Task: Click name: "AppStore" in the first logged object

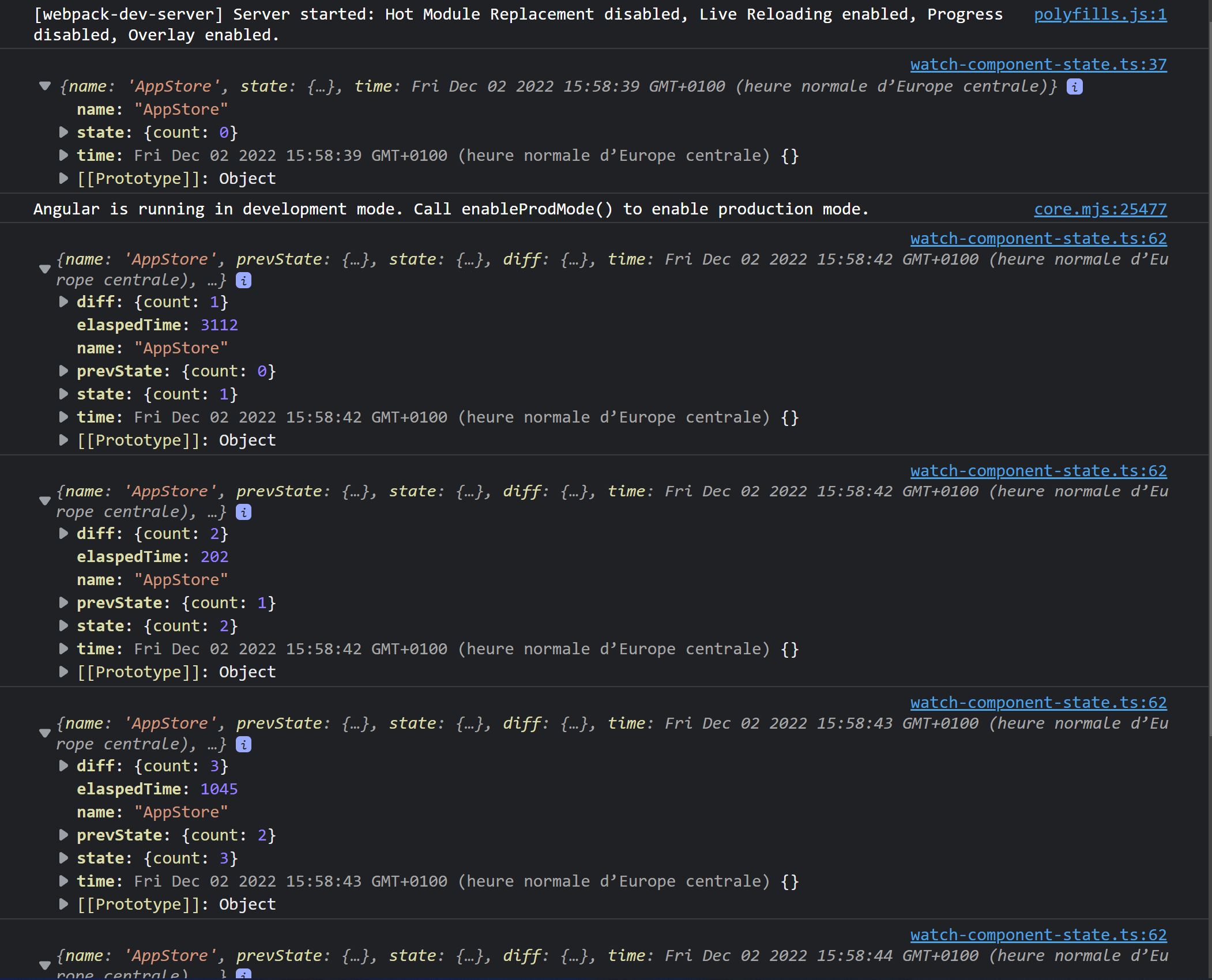Action: click(x=152, y=110)
